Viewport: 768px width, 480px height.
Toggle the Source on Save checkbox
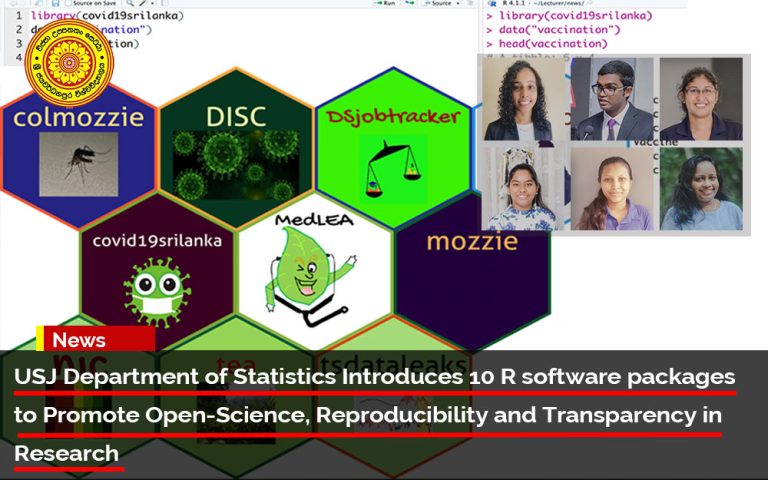68,4
